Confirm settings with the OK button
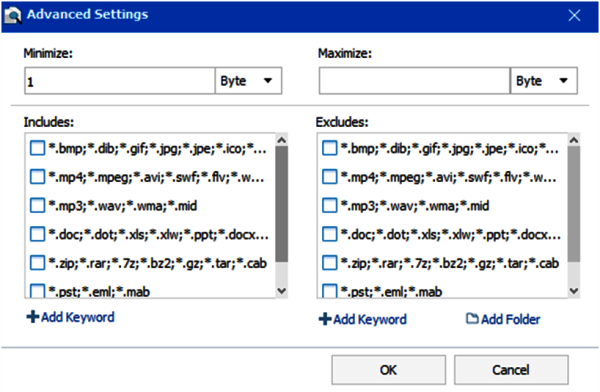The width and height of the screenshot is (600, 392). (x=388, y=370)
